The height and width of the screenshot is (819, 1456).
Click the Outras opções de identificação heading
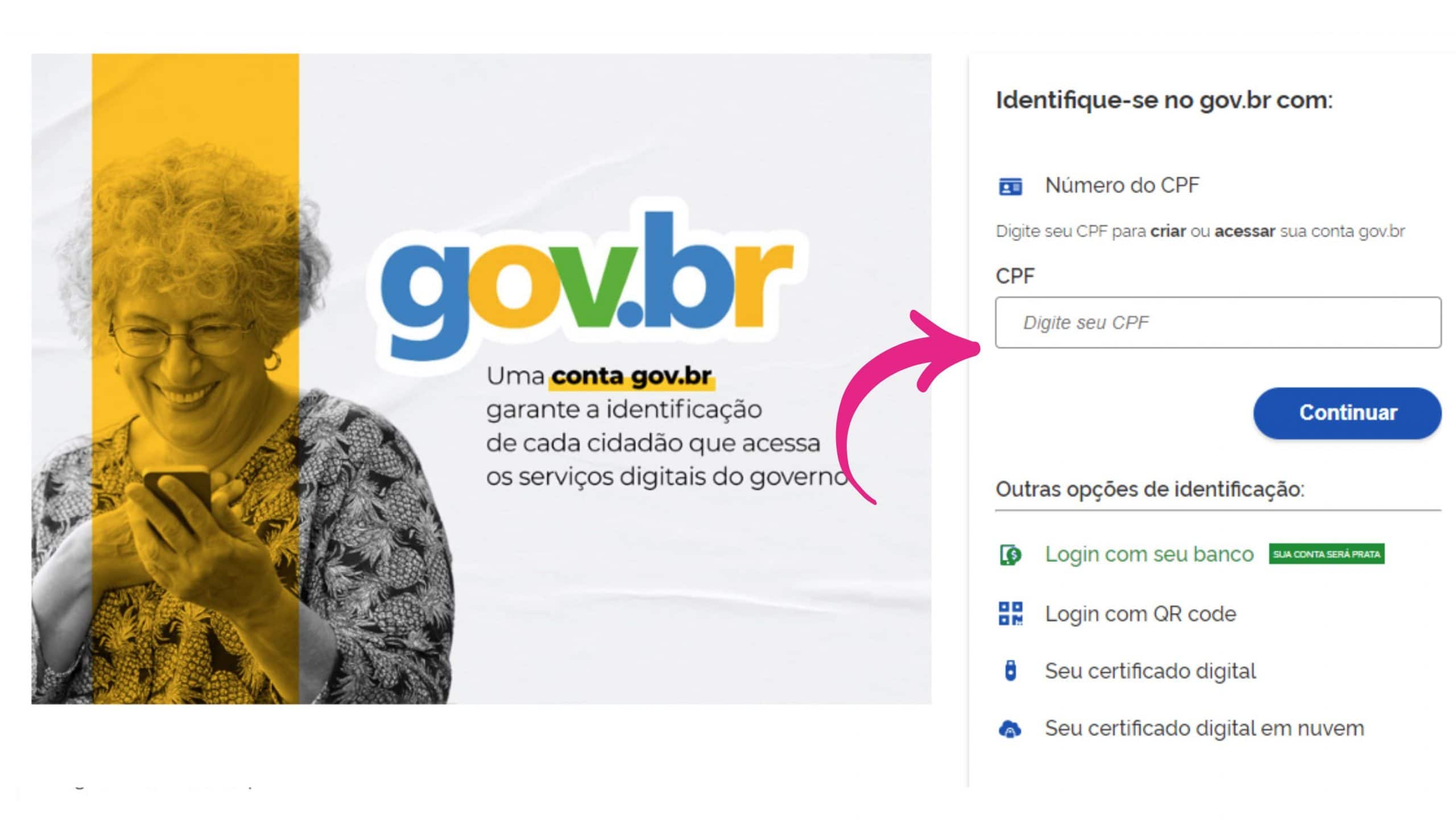(1150, 489)
